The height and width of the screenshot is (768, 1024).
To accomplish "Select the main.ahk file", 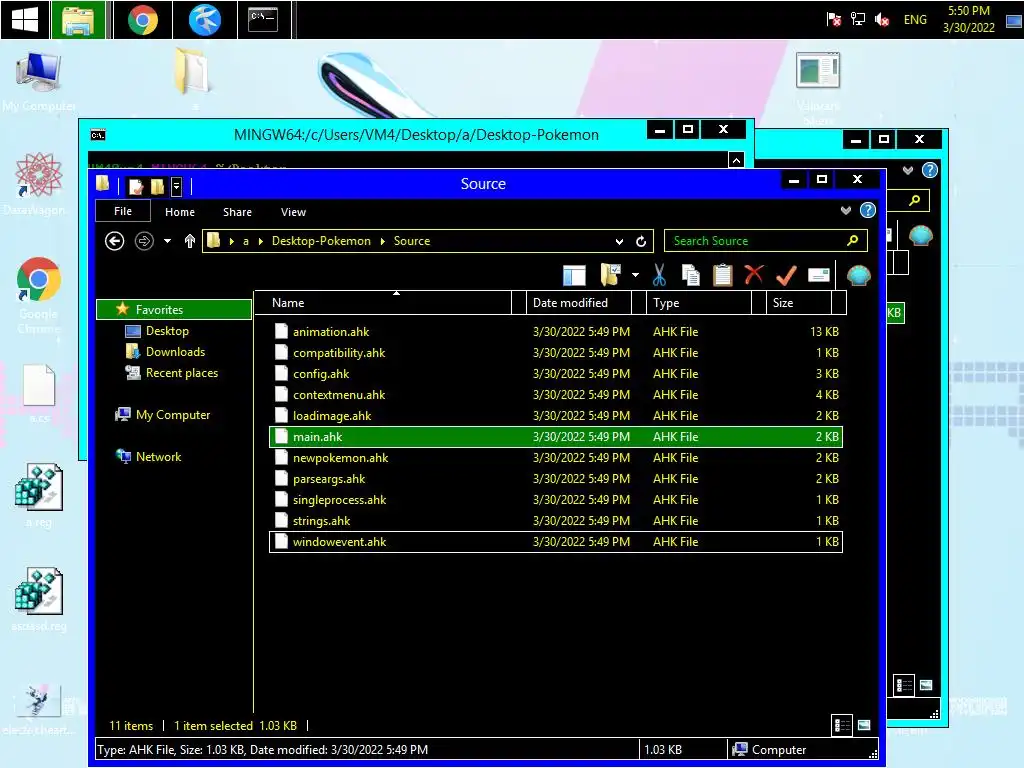I will click(x=556, y=437).
